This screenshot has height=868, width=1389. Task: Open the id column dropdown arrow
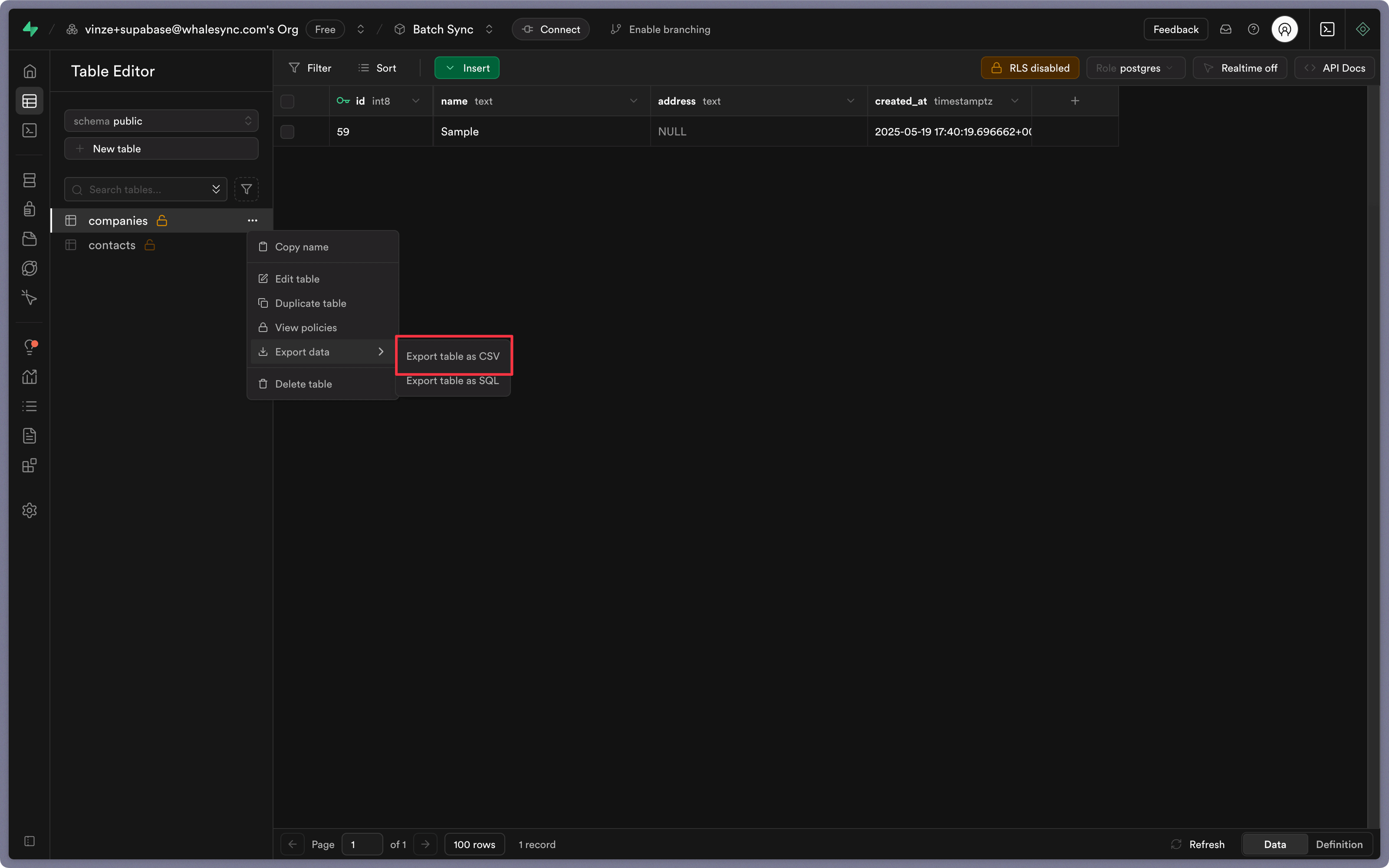tap(415, 101)
